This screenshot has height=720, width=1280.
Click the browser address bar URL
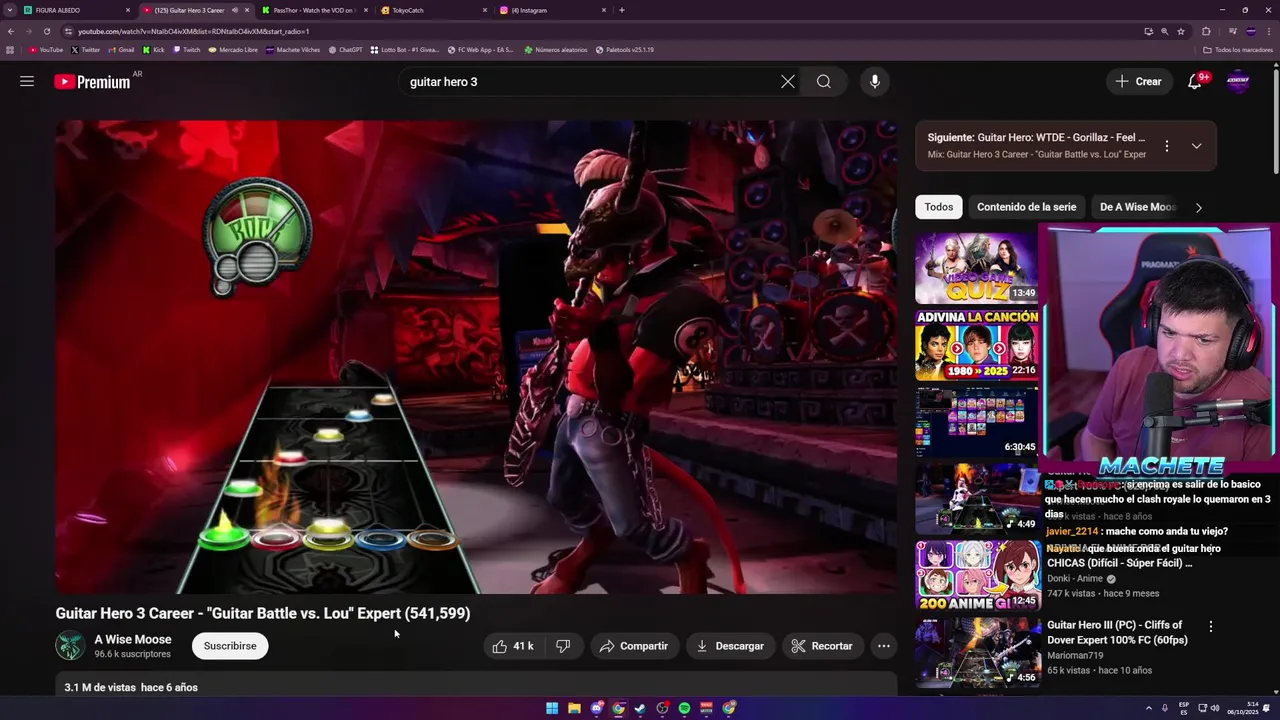tap(193, 31)
